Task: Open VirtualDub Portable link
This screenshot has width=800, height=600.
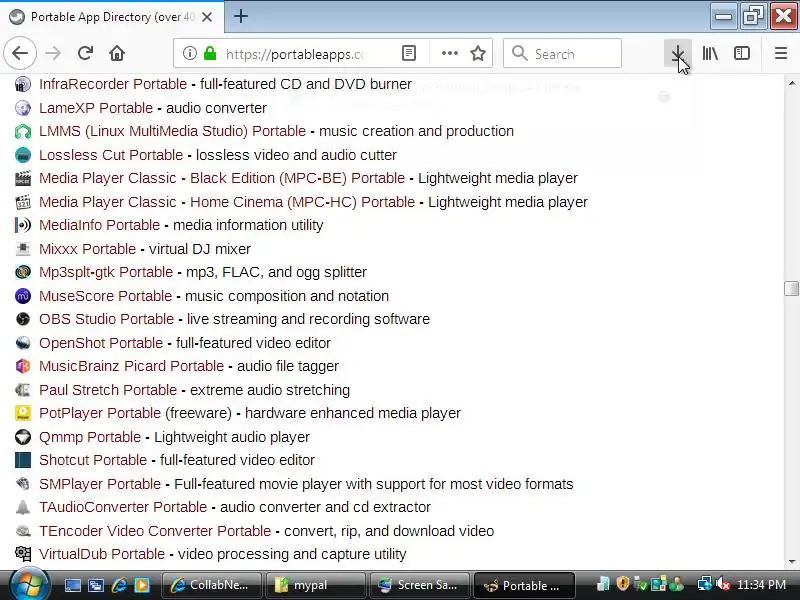Action: 102,554
